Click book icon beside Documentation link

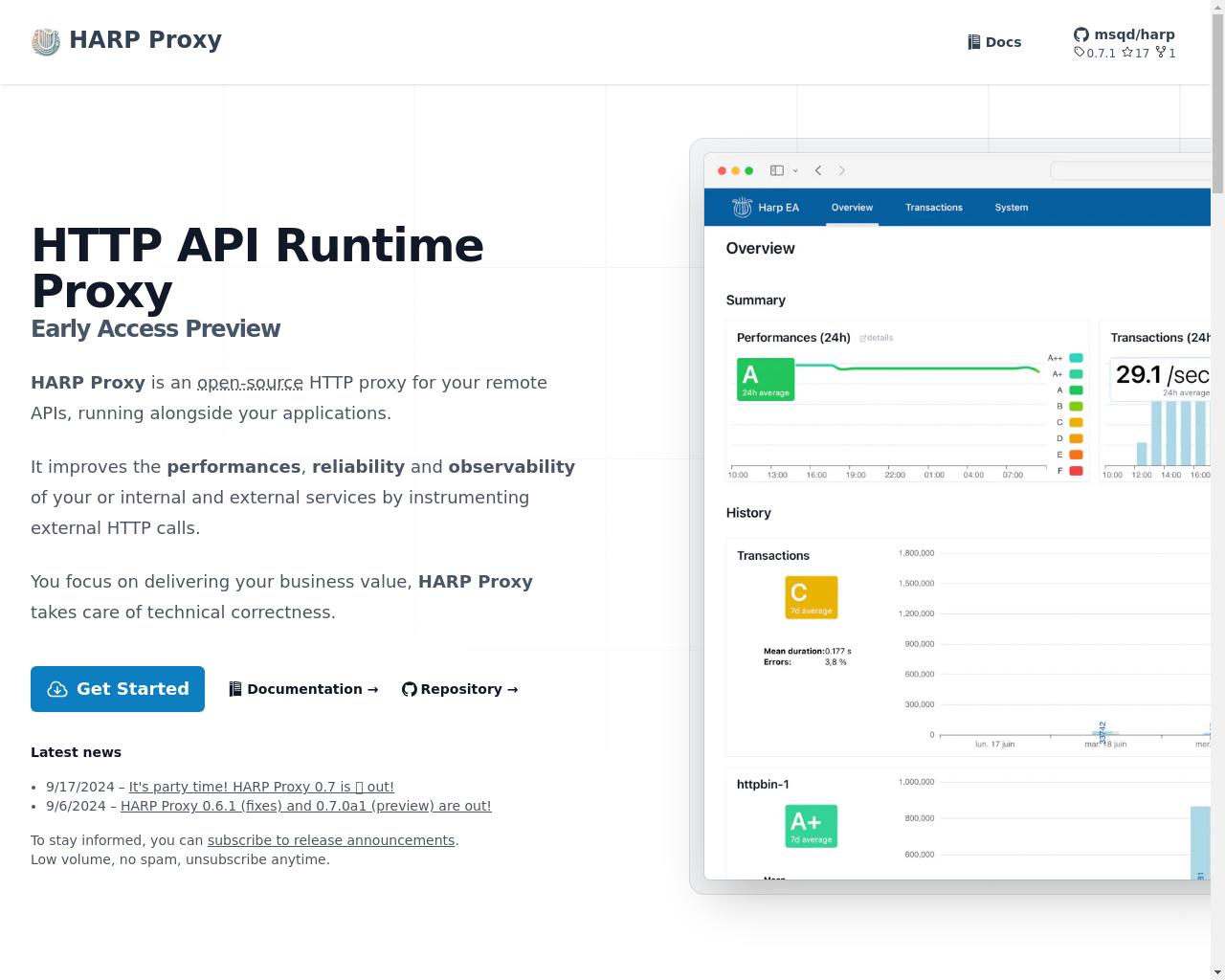[x=235, y=689]
